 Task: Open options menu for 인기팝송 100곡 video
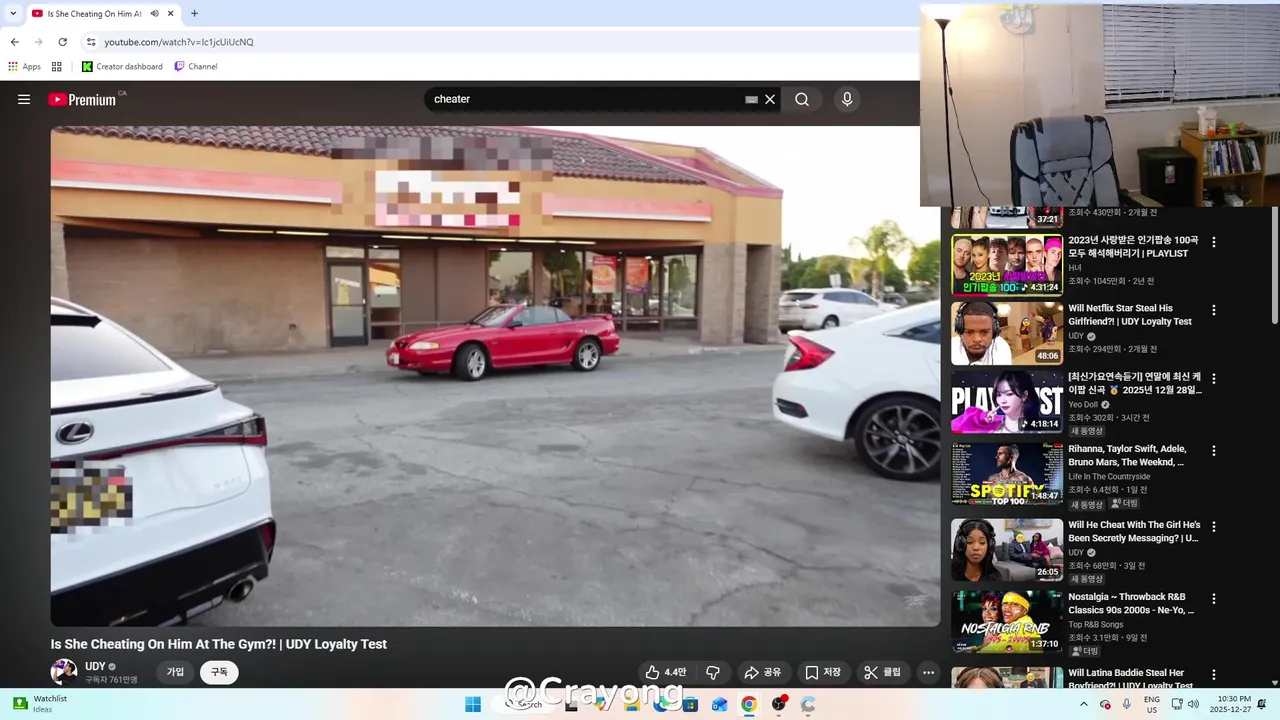point(1214,242)
